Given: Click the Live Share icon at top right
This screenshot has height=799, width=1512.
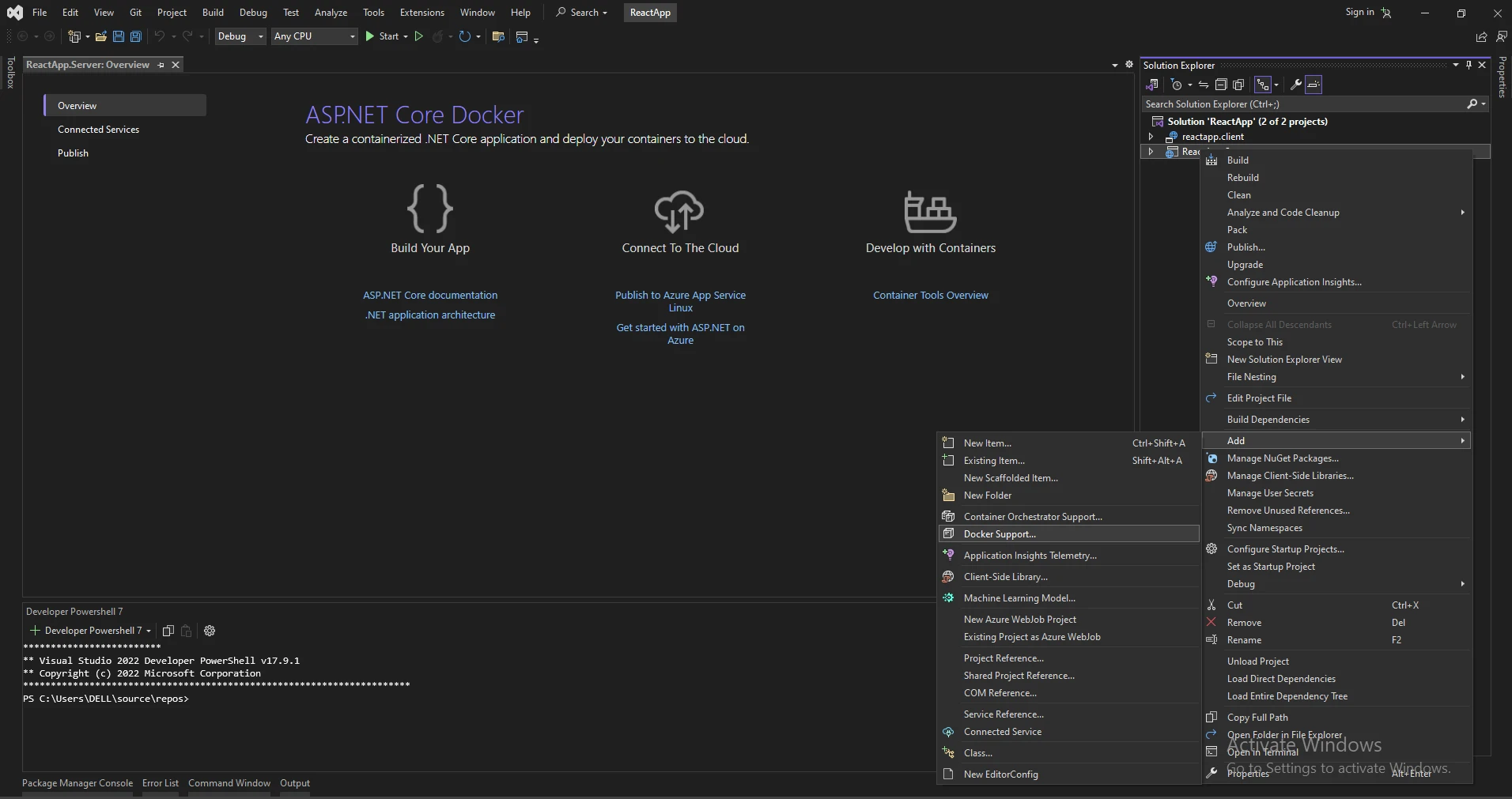Looking at the screenshot, I should coord(1481,36).
